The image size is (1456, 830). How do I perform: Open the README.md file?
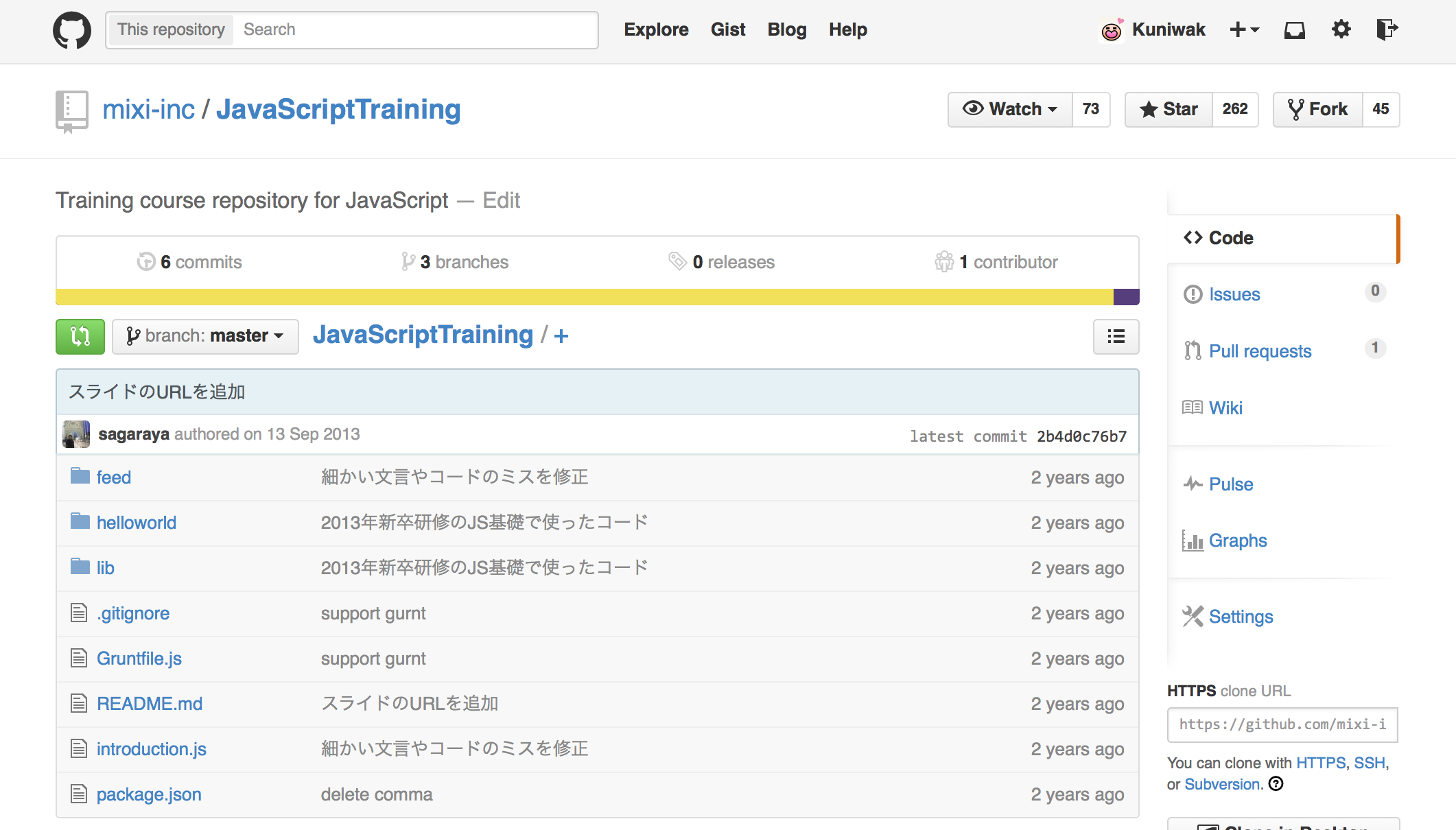click(x=150, y=704)
